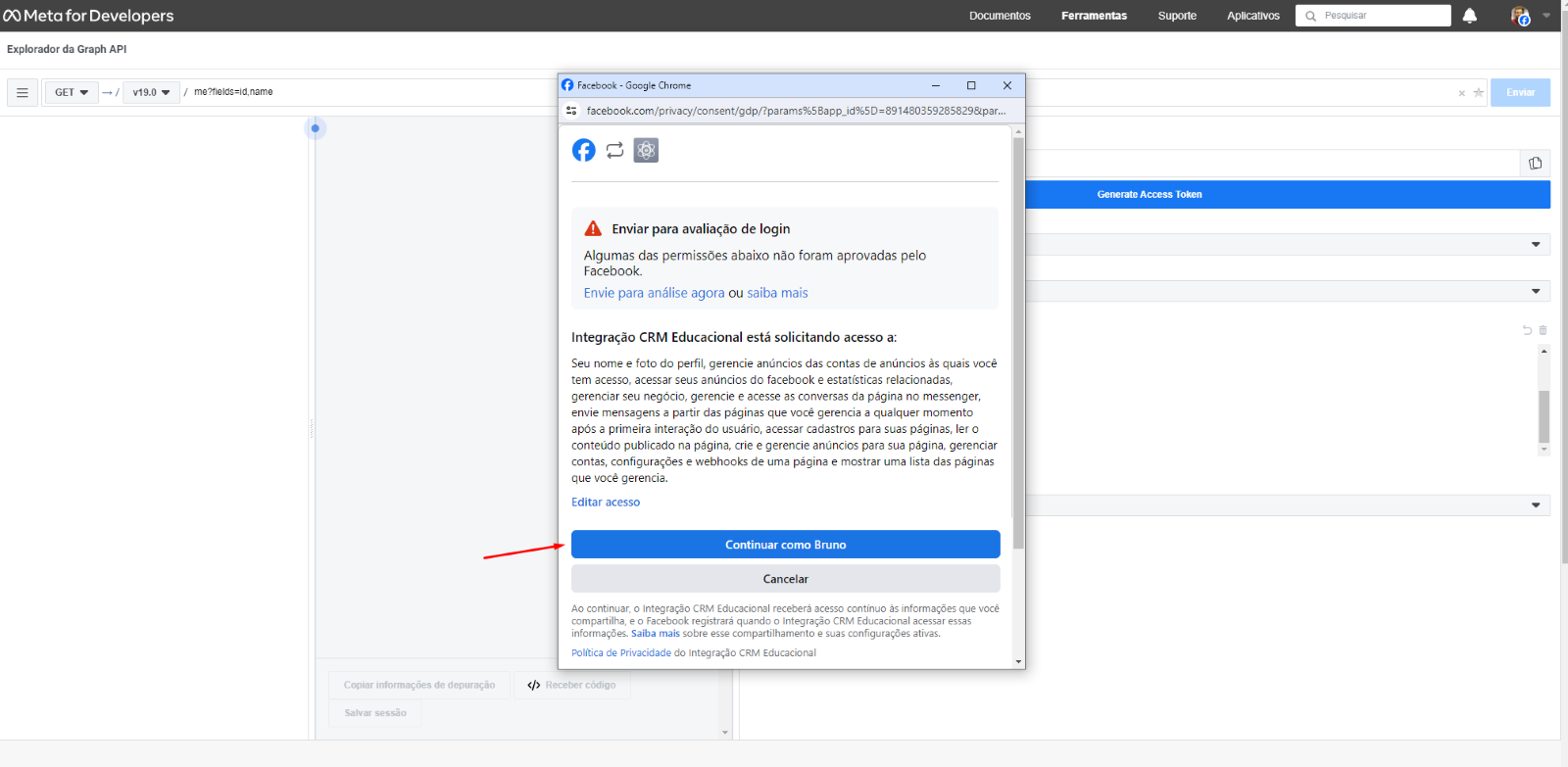
Task: Open Editar acesso link
Action: click(606, 502)
